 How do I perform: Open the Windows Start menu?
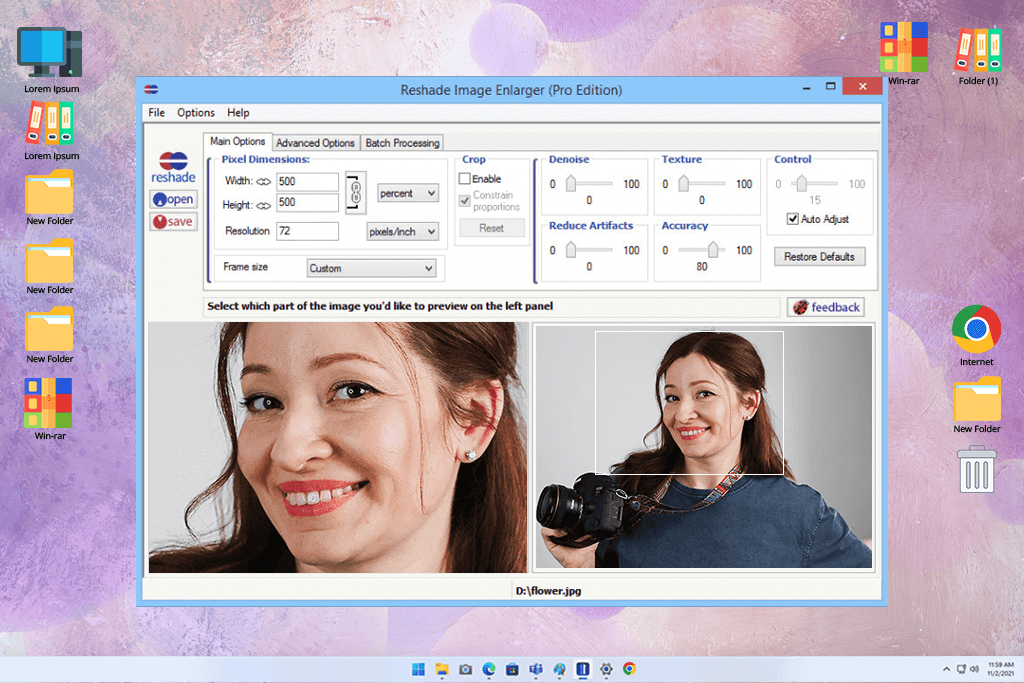418,669
